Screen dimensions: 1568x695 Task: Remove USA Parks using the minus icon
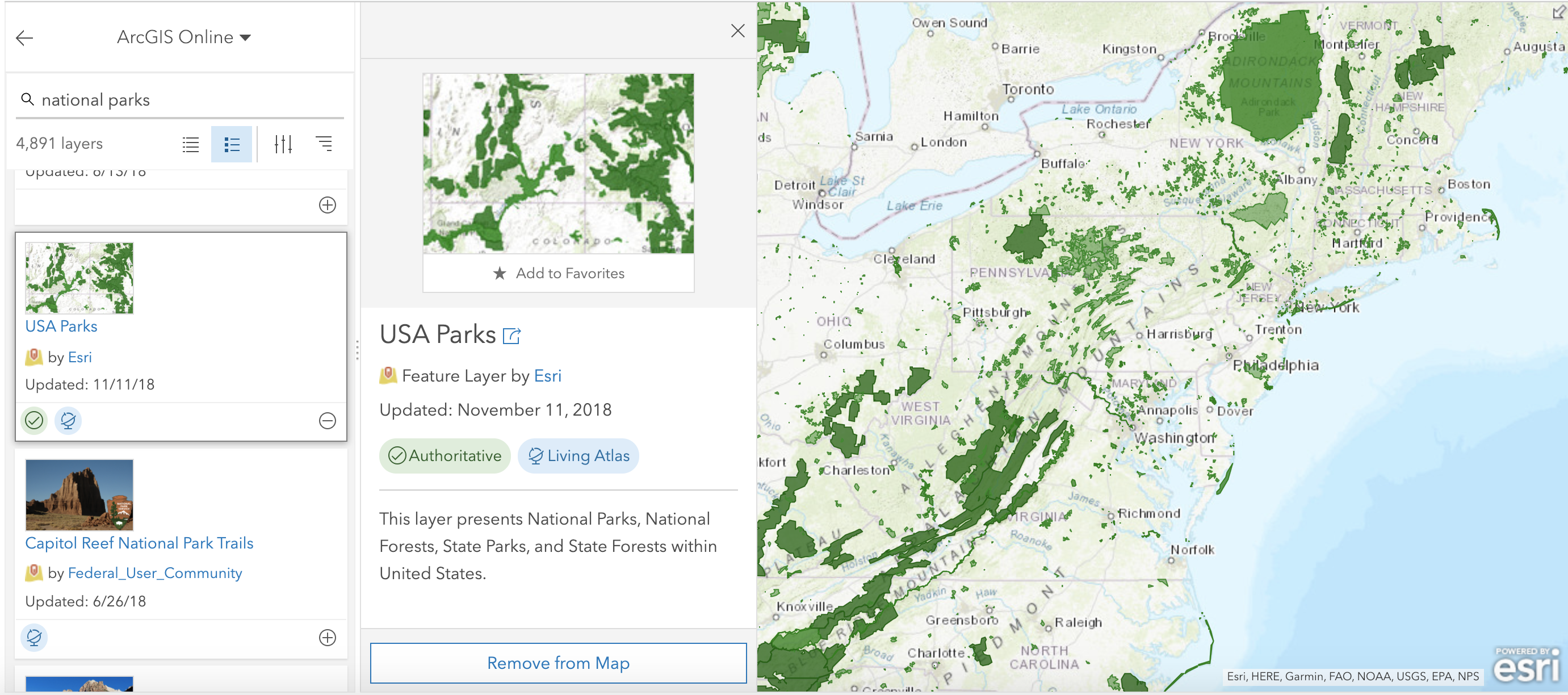click(328, 421)
